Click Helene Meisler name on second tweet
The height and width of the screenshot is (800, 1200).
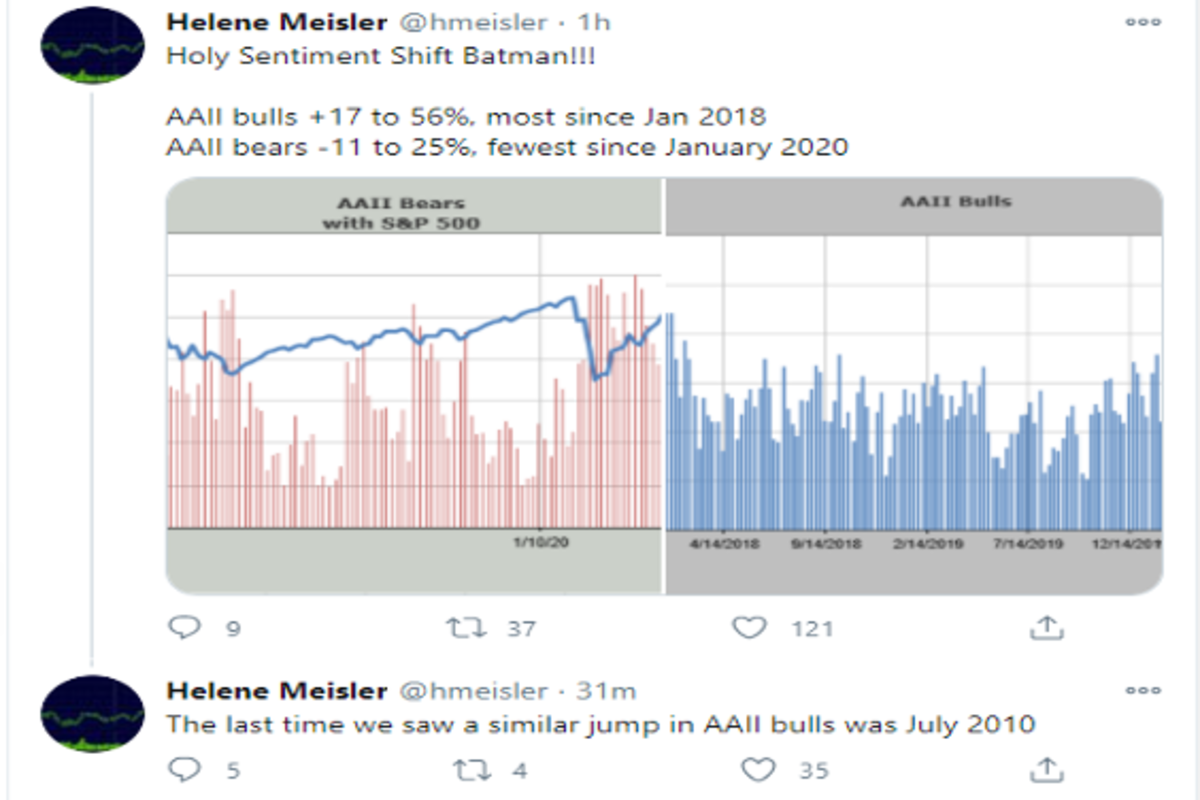[x=276, y=691]
